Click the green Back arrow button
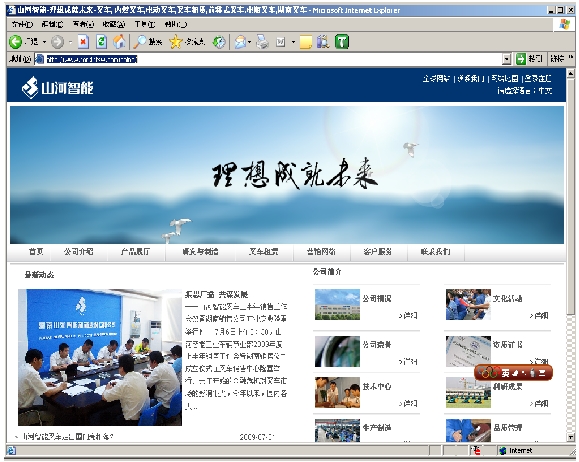Image resolution: width=579 pixels, height=462 pixels. [x=15, y=42]
